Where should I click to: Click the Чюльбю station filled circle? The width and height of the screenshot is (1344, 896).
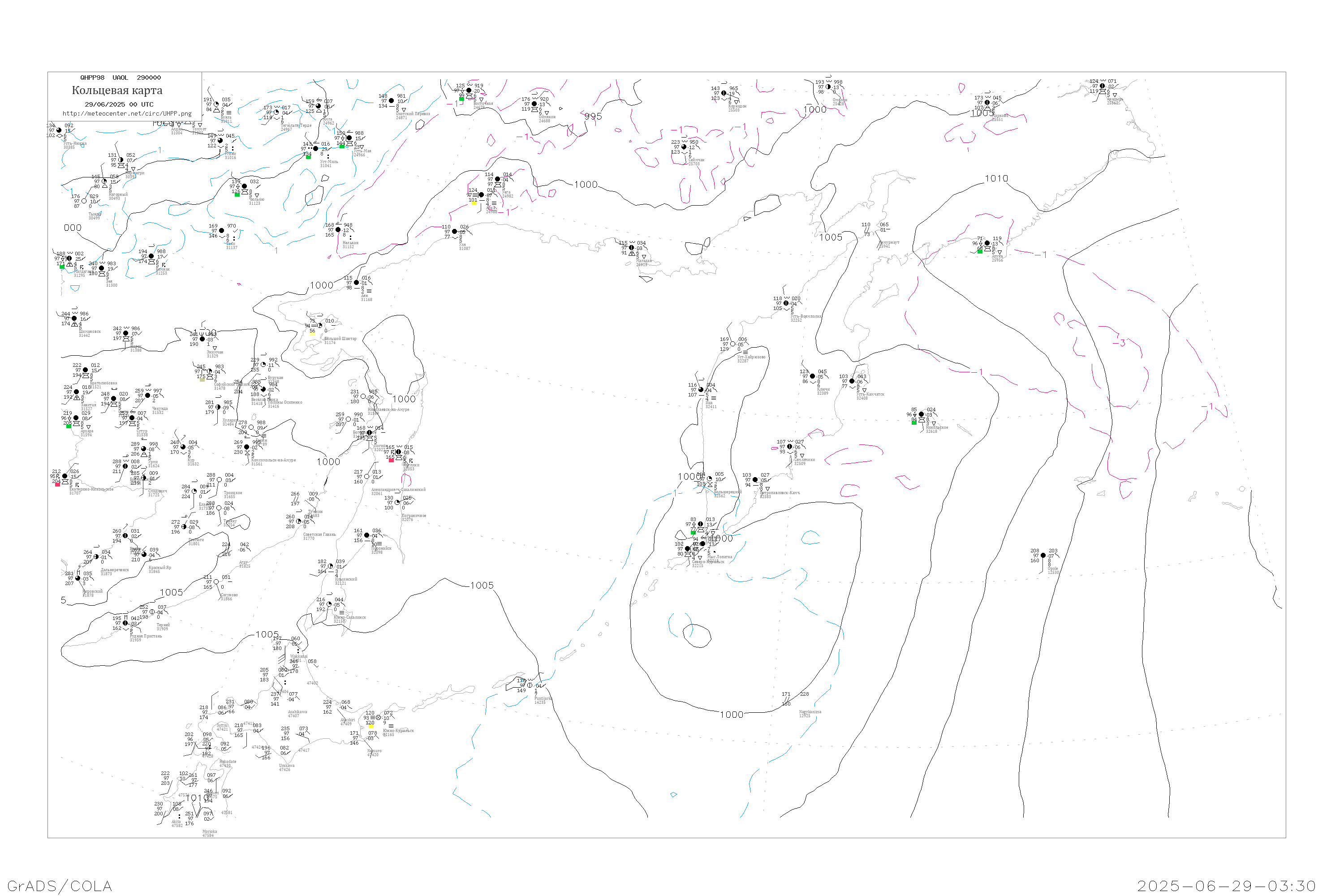[x=245, y=186]
